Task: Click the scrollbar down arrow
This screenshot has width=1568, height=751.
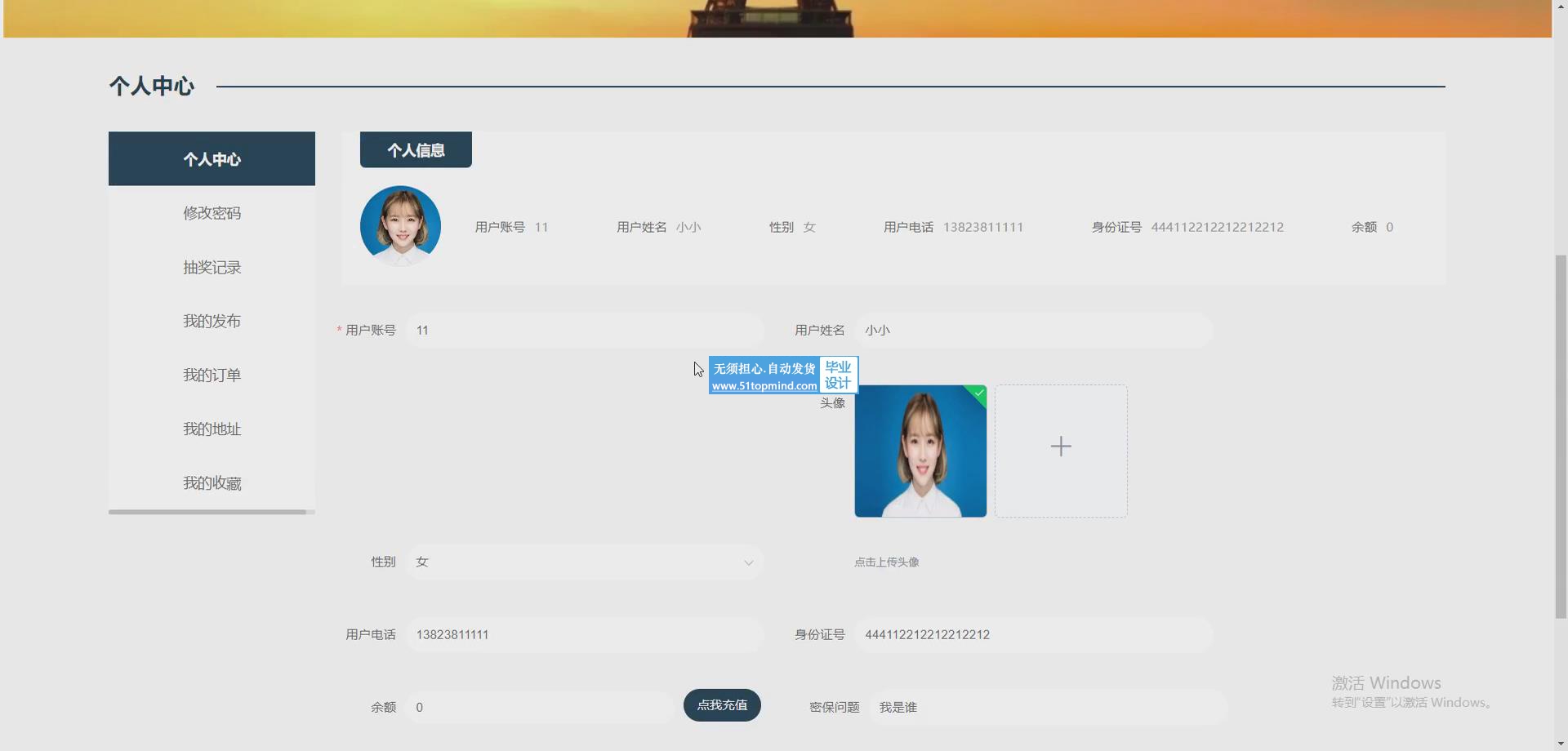Action: pyautogui.click(x=1561, y=744)
